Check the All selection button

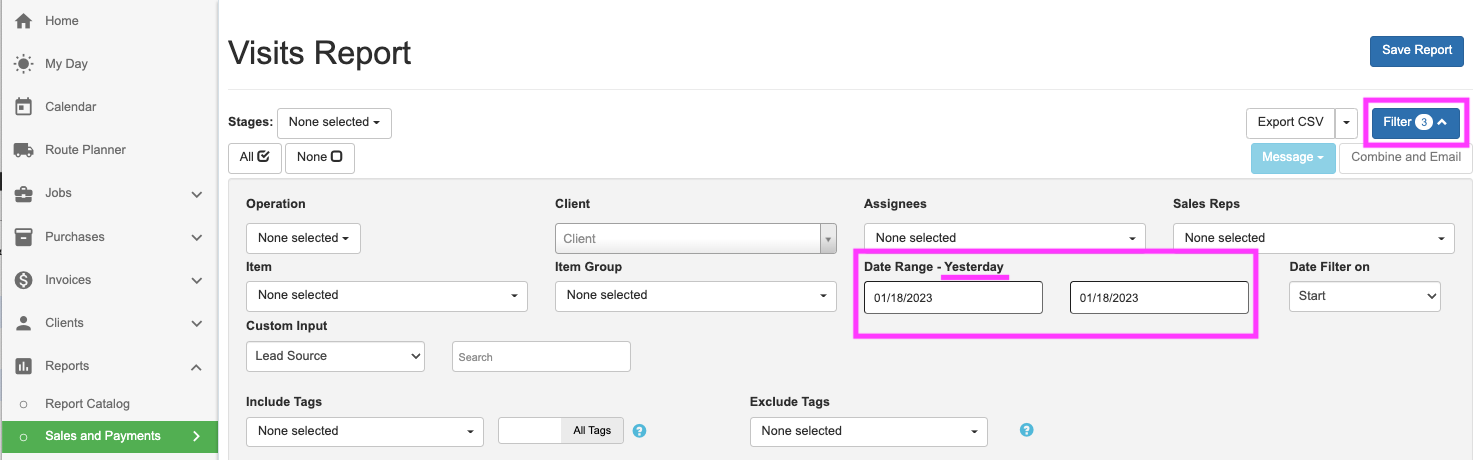(x=254, y=157)
